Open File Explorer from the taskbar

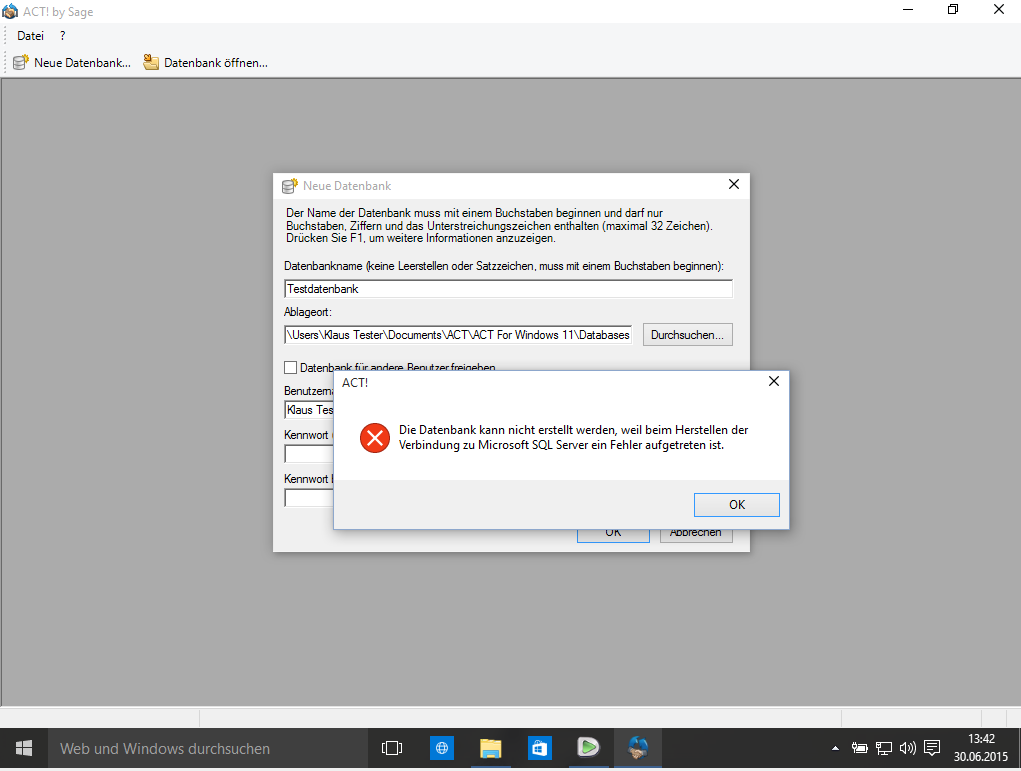(x=490, y=748)
